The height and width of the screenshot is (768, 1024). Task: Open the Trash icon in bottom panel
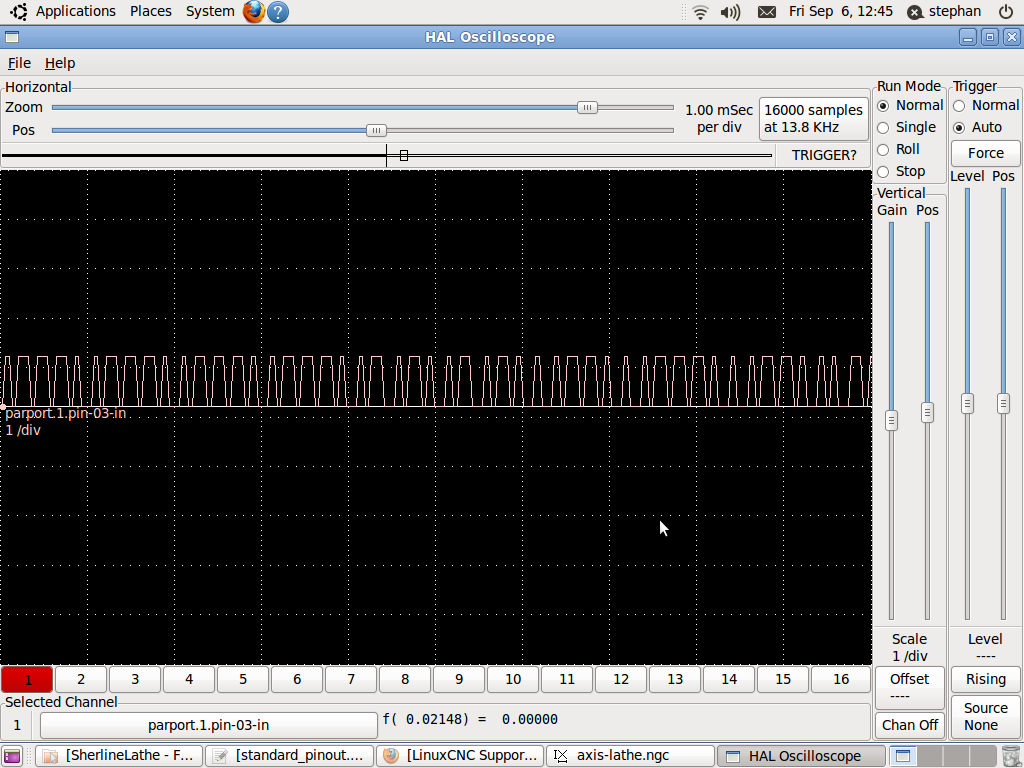1010,756
